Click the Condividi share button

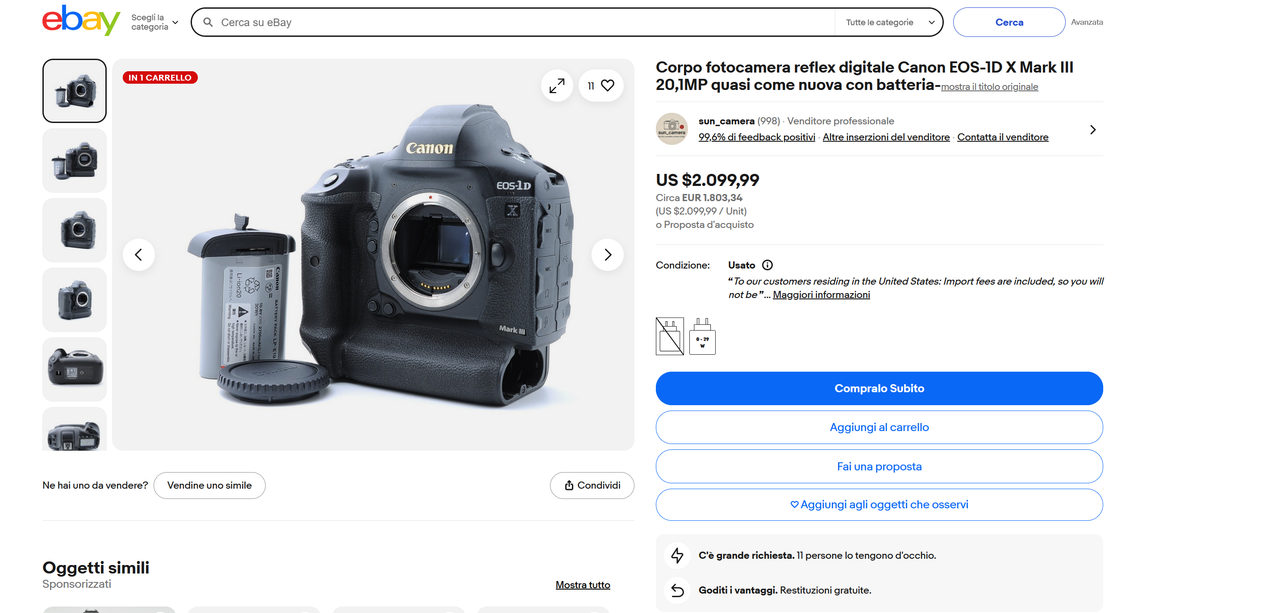592,485
